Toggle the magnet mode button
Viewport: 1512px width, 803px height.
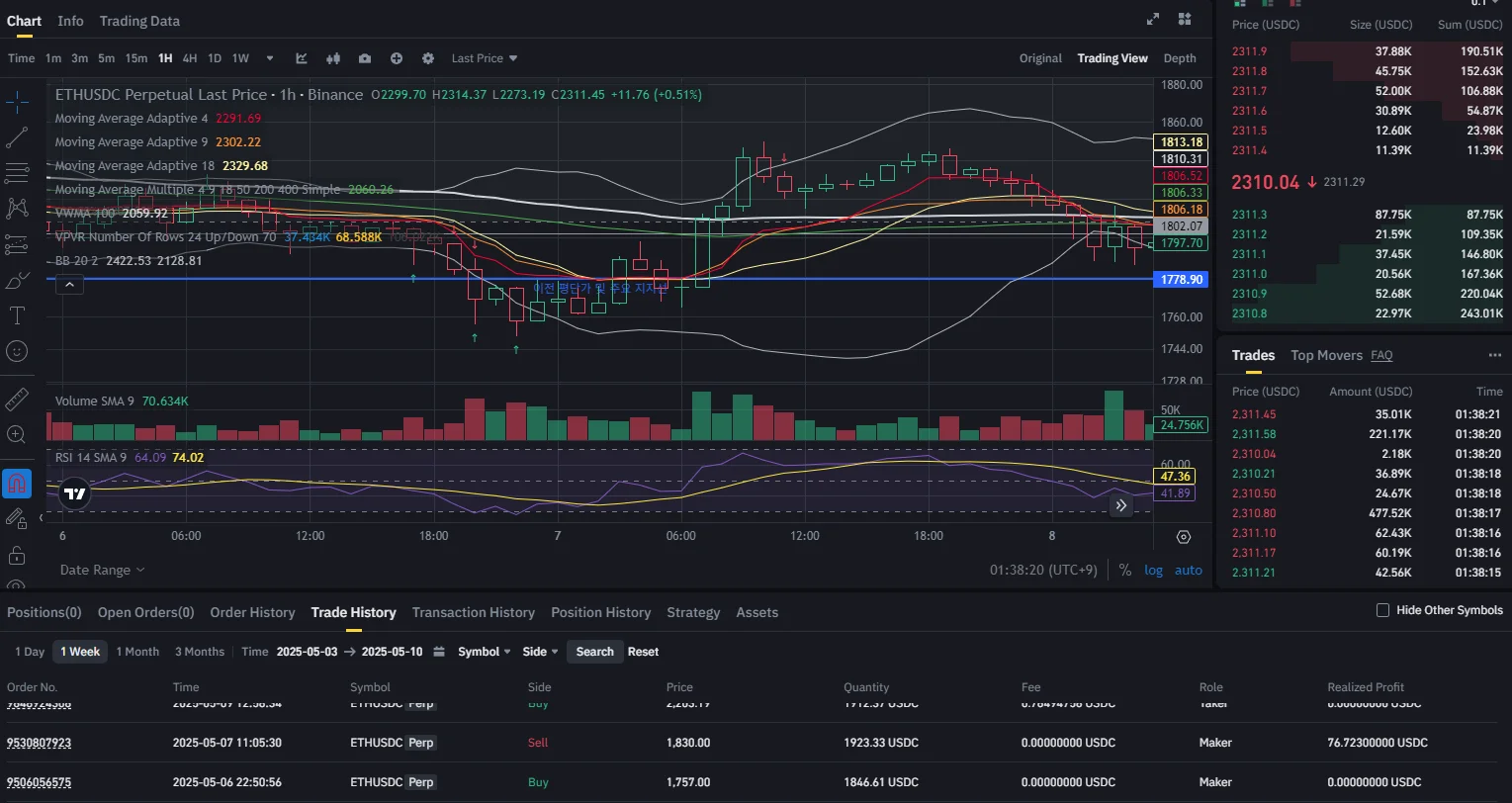17,484
